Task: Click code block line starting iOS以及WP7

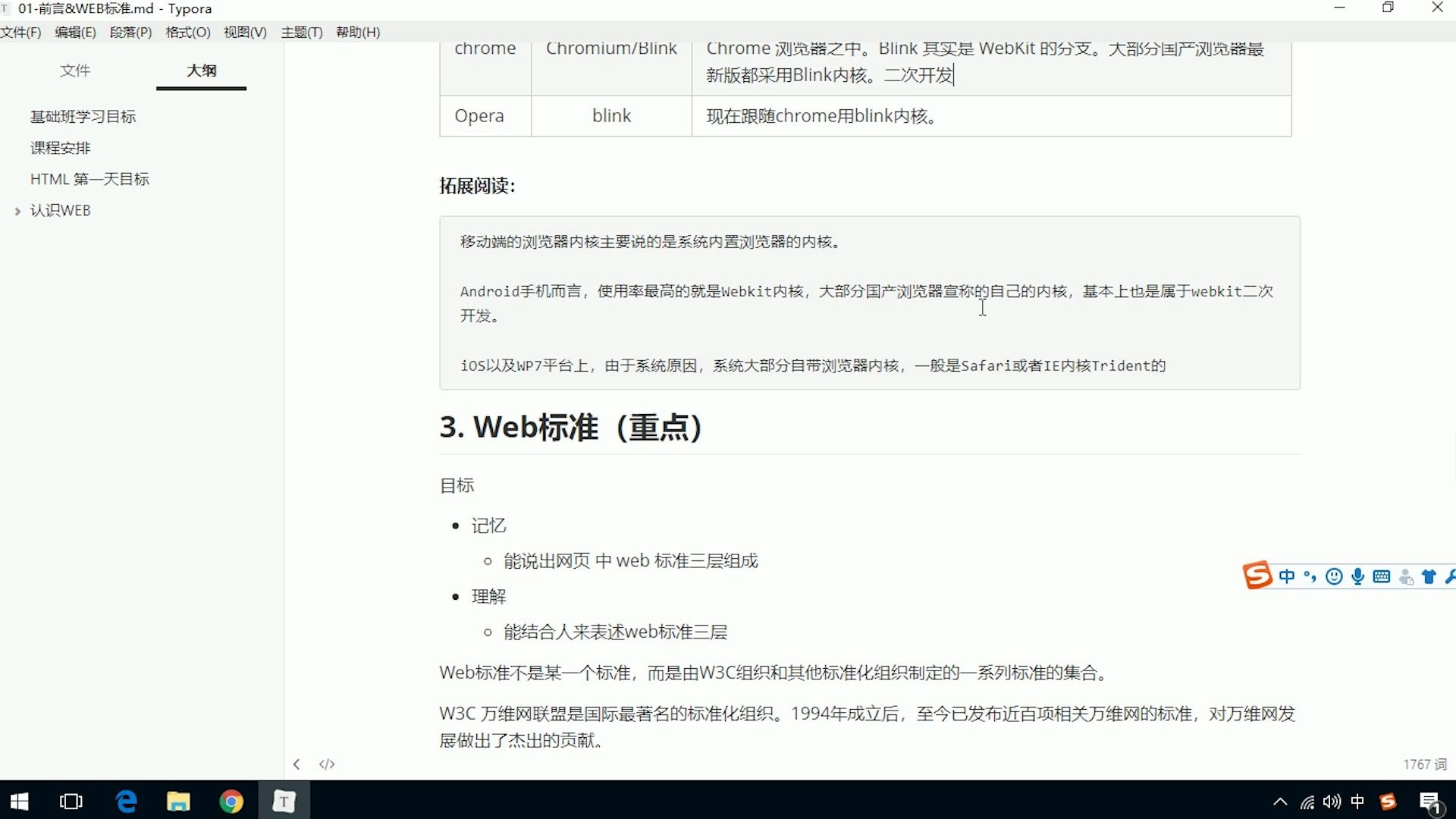Action: coord(813,366)
